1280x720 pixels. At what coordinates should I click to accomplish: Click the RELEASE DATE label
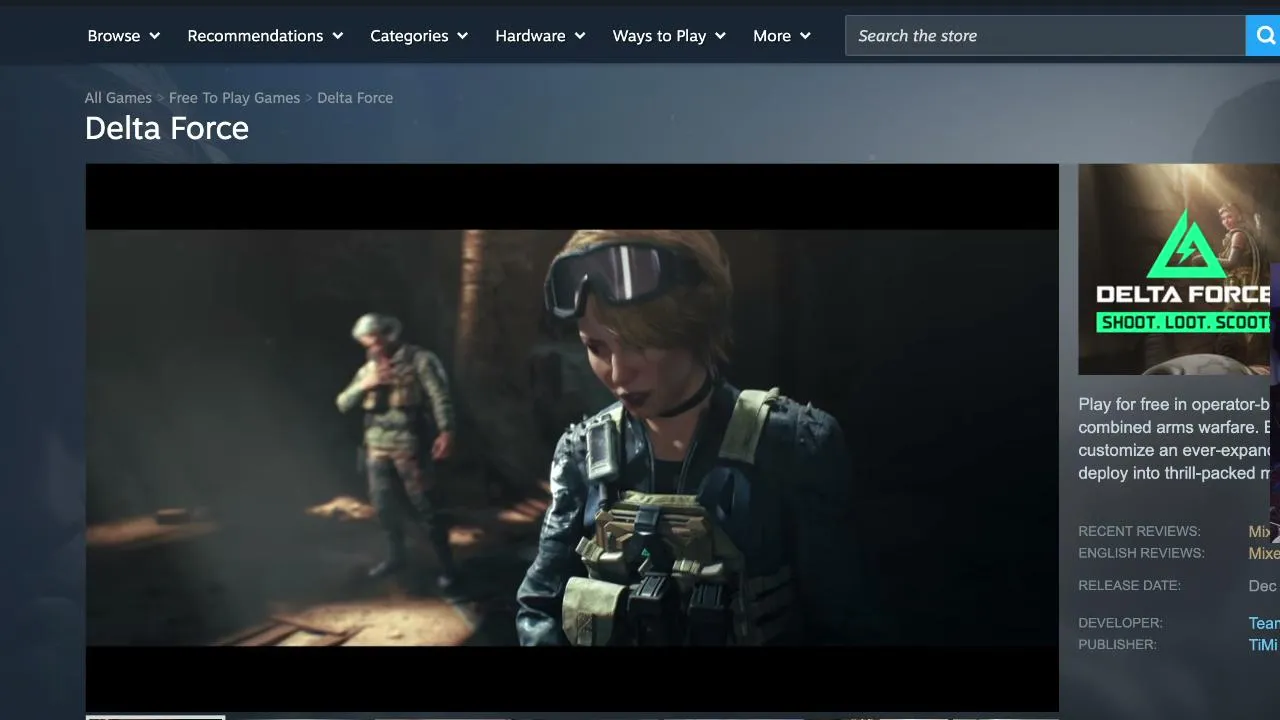tap(1129, 586)
